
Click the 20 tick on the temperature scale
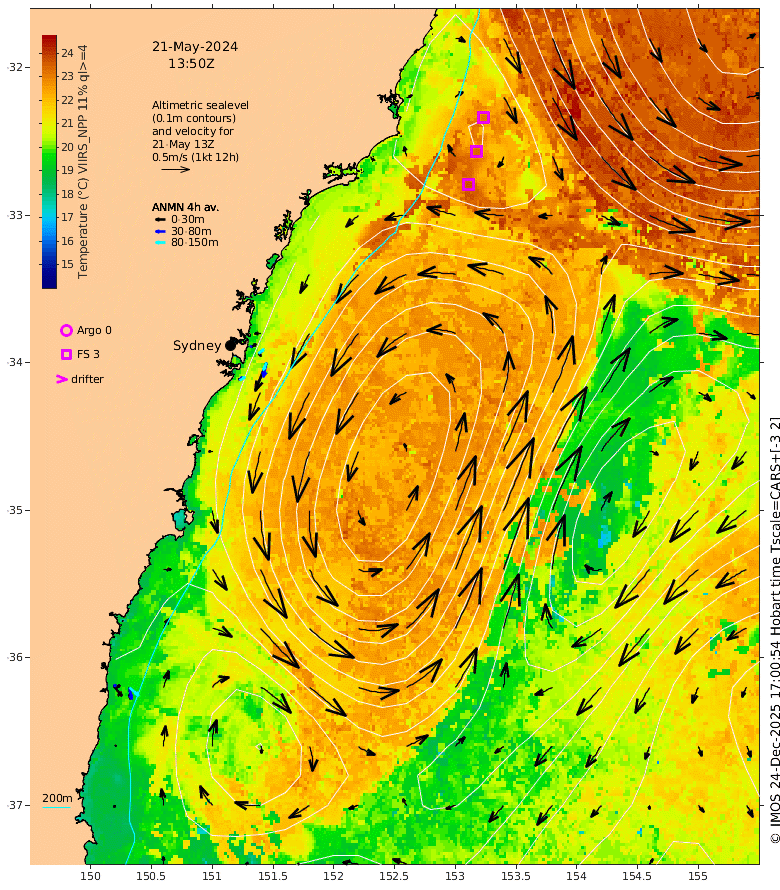point(68,147)
